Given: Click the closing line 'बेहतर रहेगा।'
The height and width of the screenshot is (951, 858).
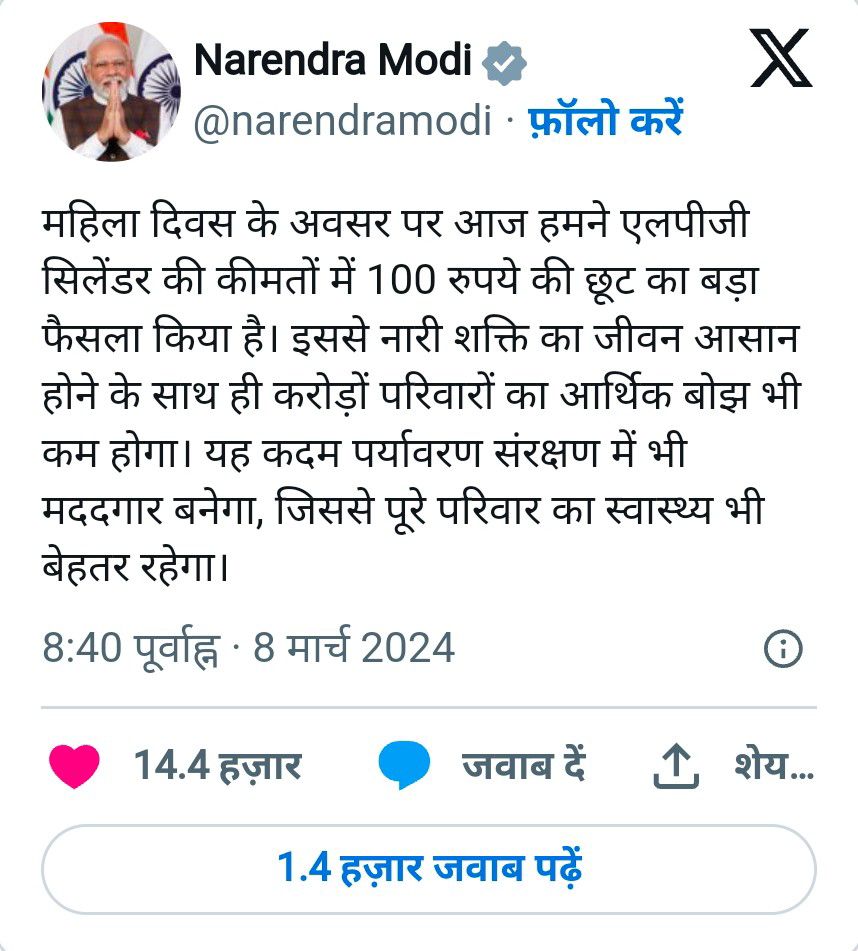Looking at the screenshot, I should [x=135, y=568].
